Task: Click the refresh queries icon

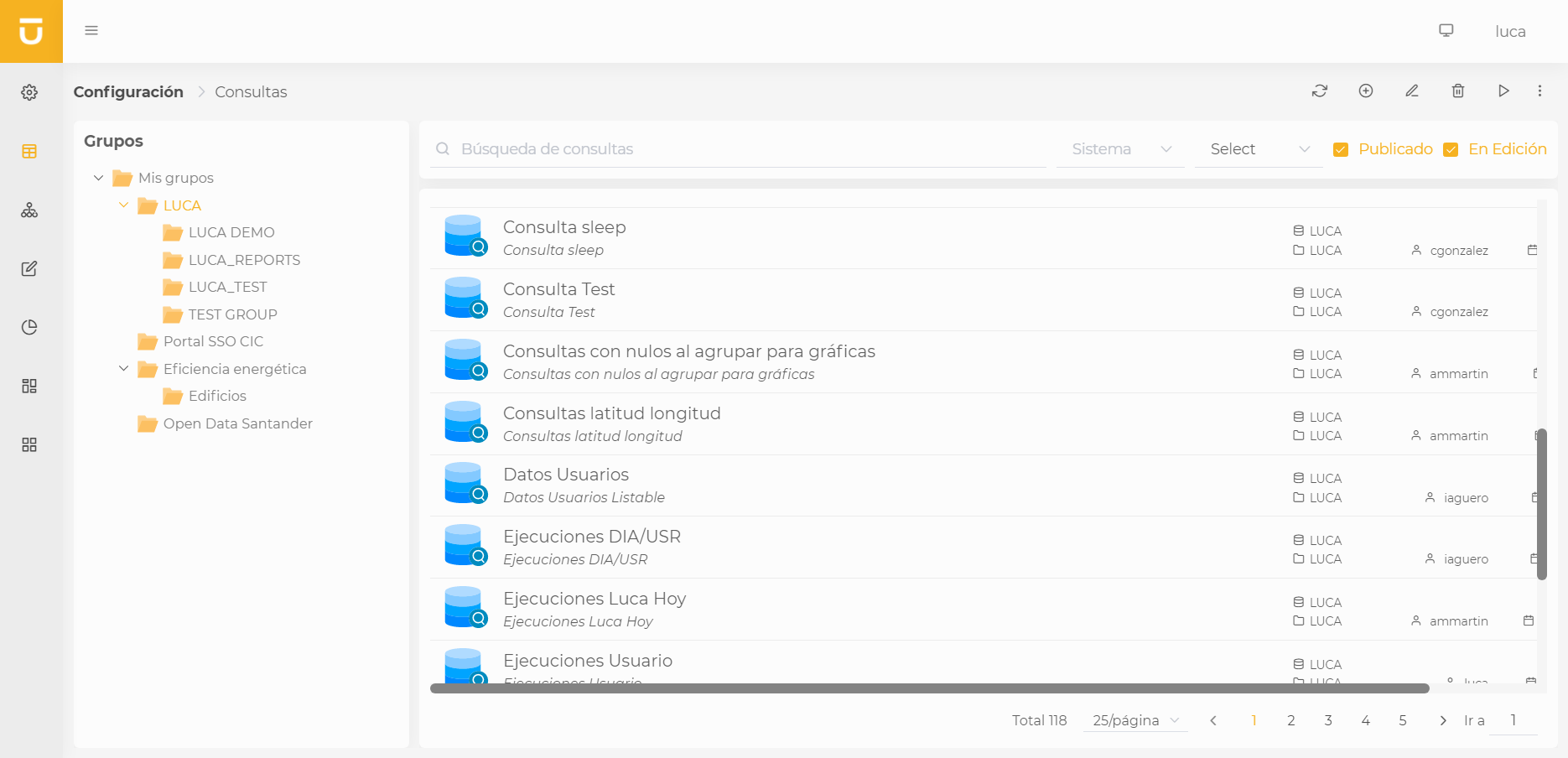Action: (1320, 91)
